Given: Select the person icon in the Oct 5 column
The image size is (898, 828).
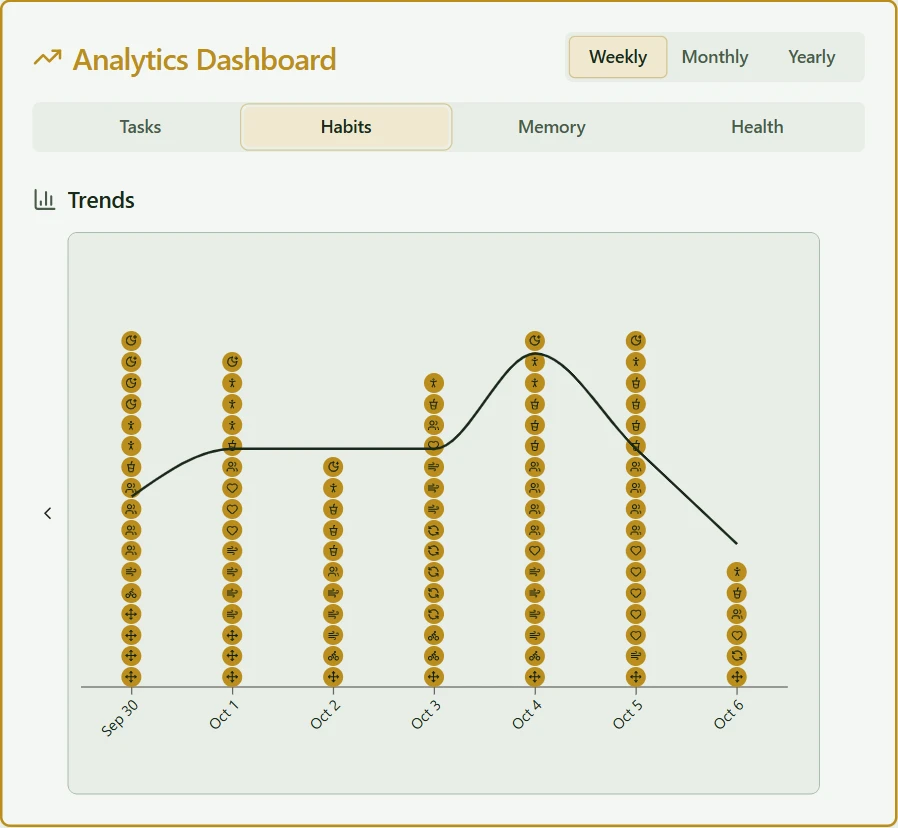Looking at the screenshot, I should click(636, 362).
